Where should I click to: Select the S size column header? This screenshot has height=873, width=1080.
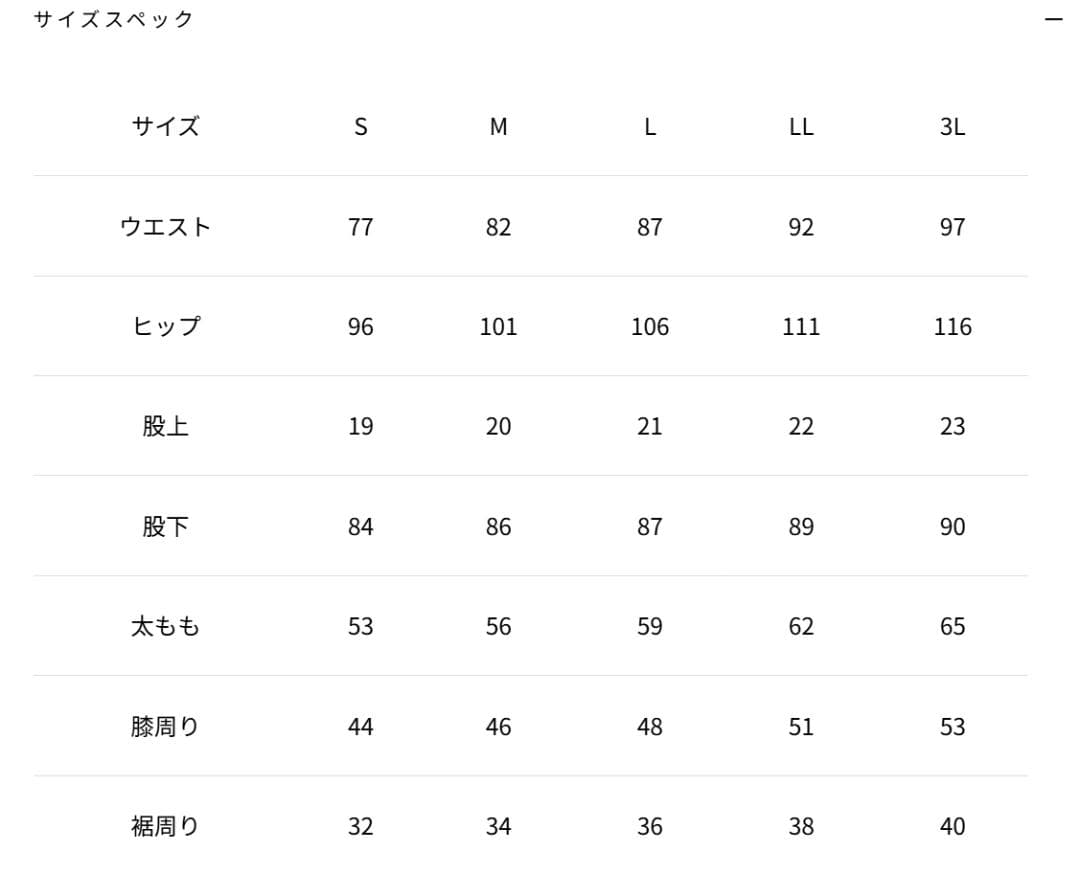361,127
